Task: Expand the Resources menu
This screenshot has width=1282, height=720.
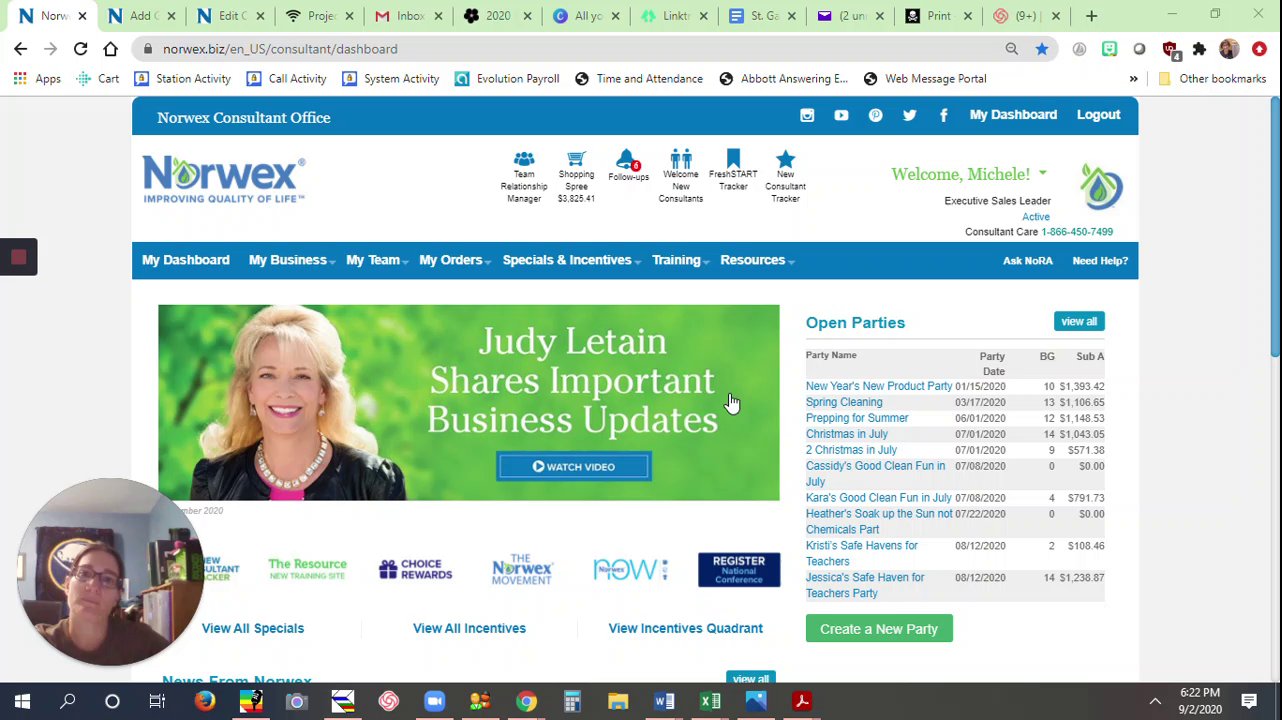Action: coord(757,260)
